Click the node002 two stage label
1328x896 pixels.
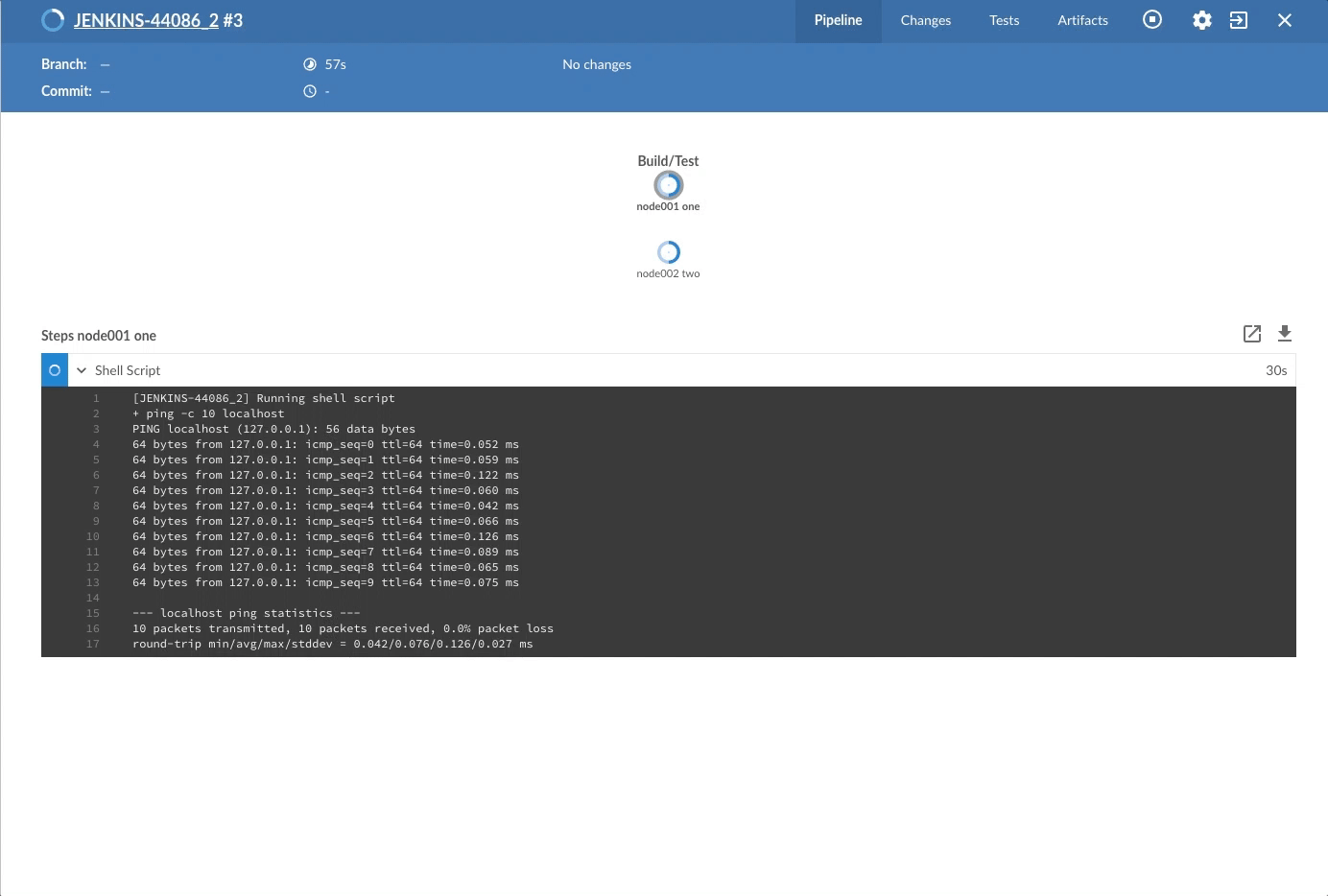[x=669, y=273]
